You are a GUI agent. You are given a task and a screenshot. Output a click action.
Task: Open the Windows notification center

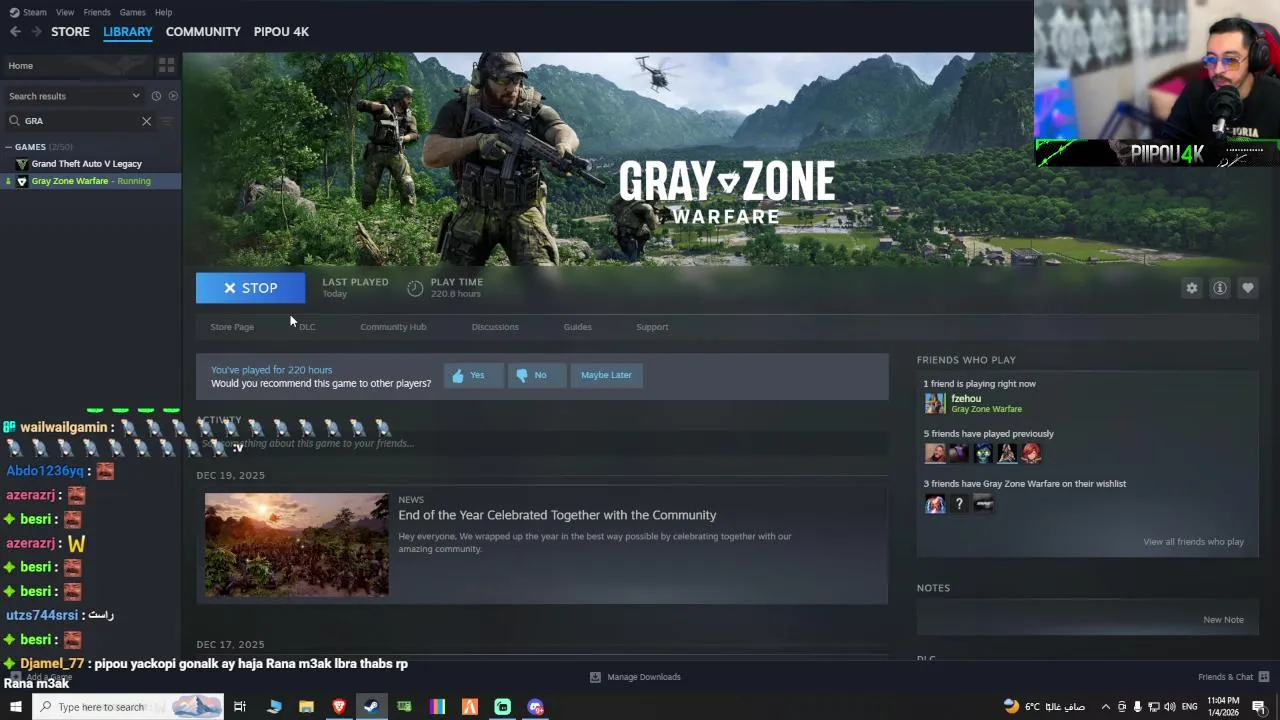point(1259,707)
